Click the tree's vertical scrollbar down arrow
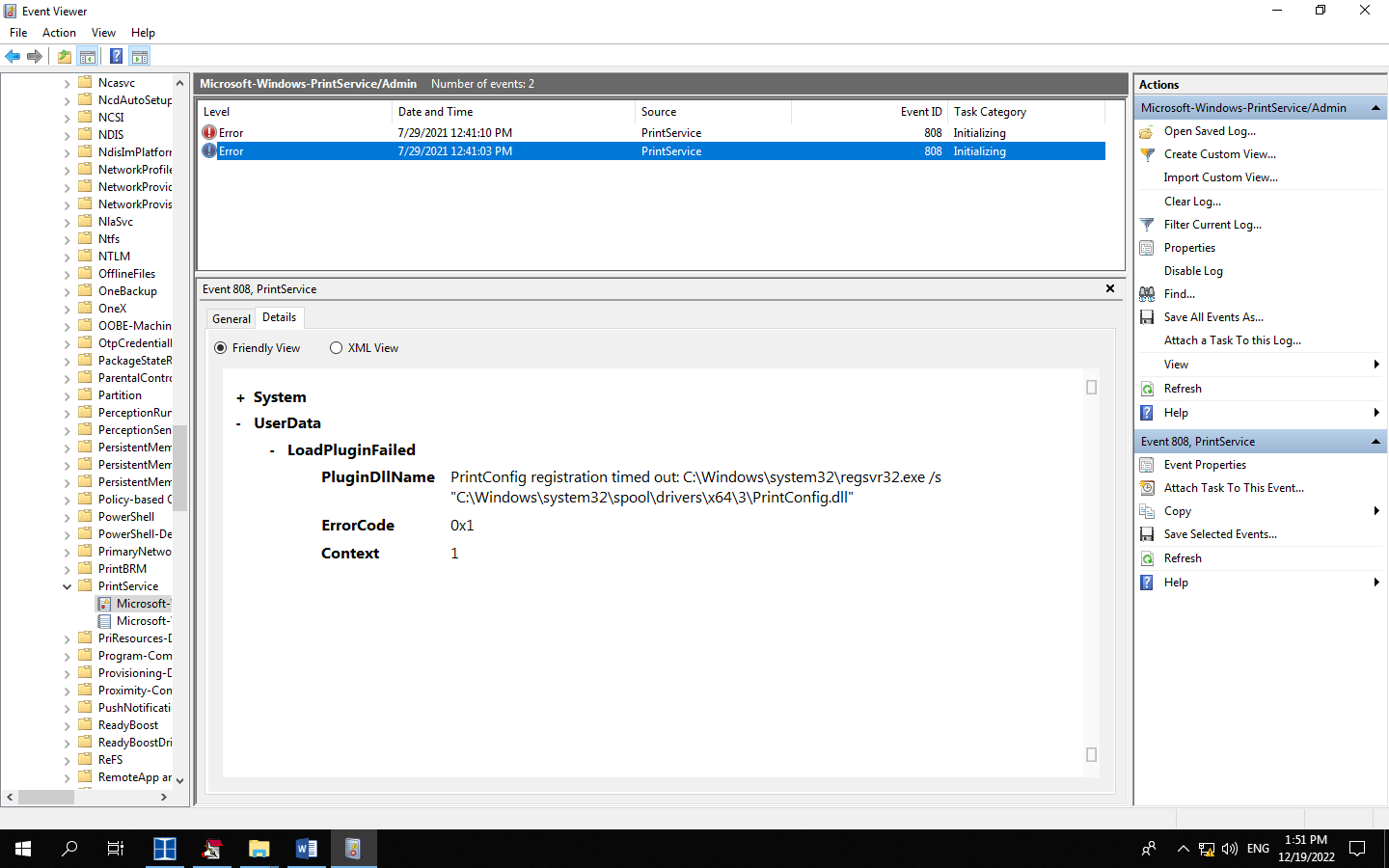This screenshot has width=1389, height=868. pyautogui.click(x=179, y=780)
